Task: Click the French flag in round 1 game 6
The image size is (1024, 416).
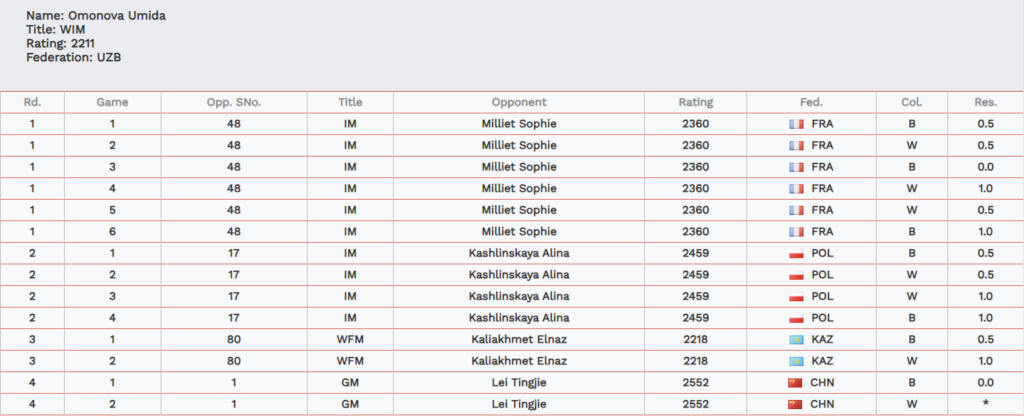Action: [796, 232]
